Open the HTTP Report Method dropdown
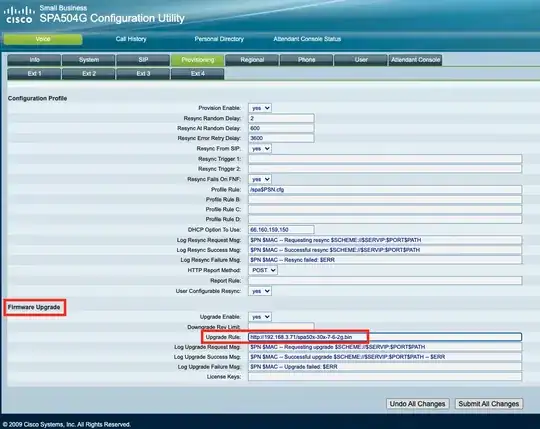The width and height of the screenshot is (540, 429). tap(263, 270)
